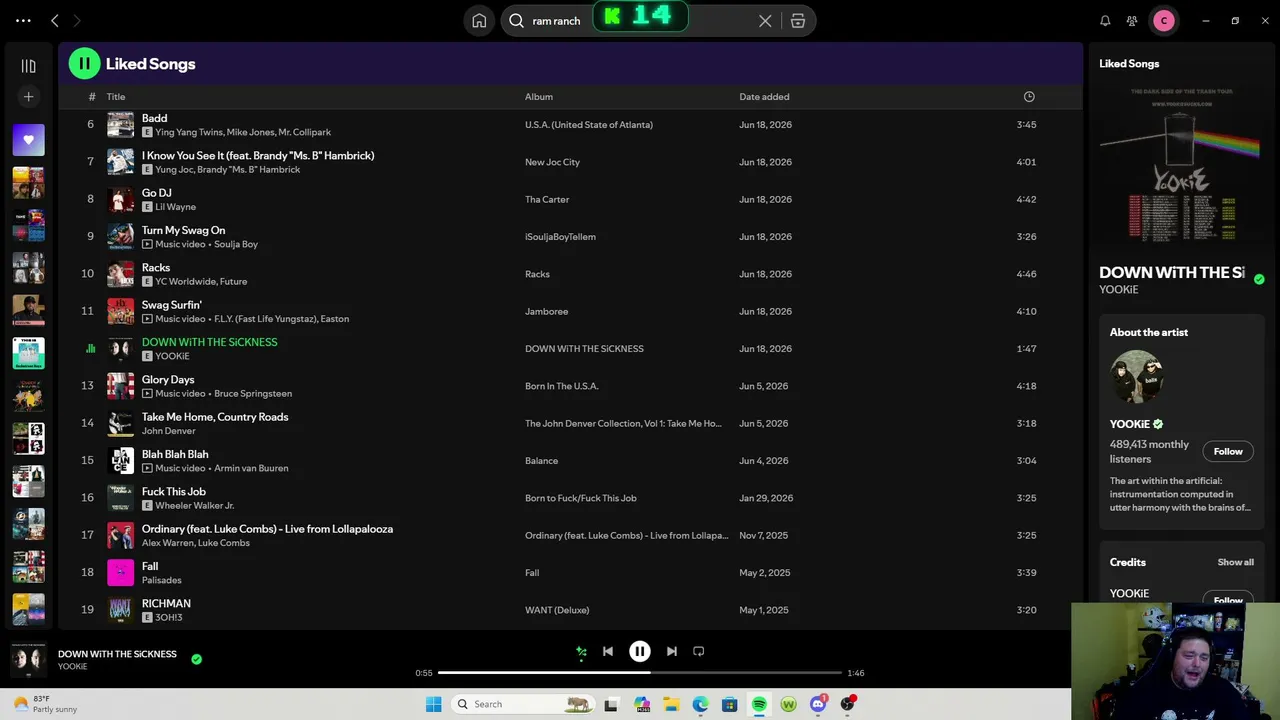This screenshot has height=720, width=1280.
Task: Open the Liked Songs heading in right panel
Action: pos(1129,64)
